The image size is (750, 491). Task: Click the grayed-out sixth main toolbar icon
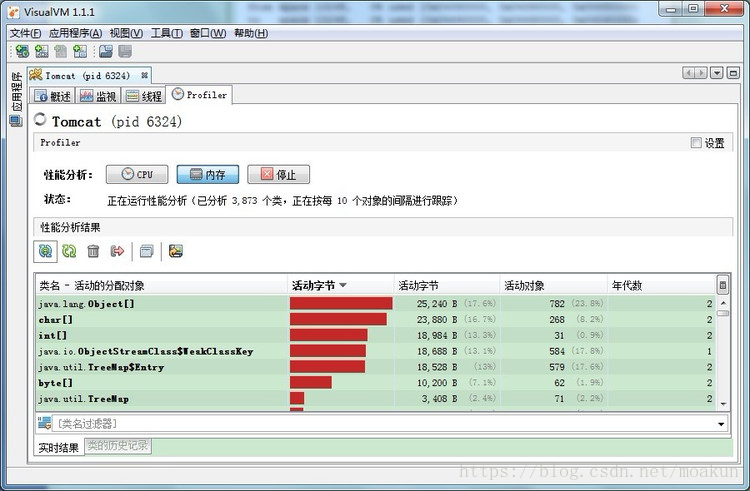pos(125,51)
